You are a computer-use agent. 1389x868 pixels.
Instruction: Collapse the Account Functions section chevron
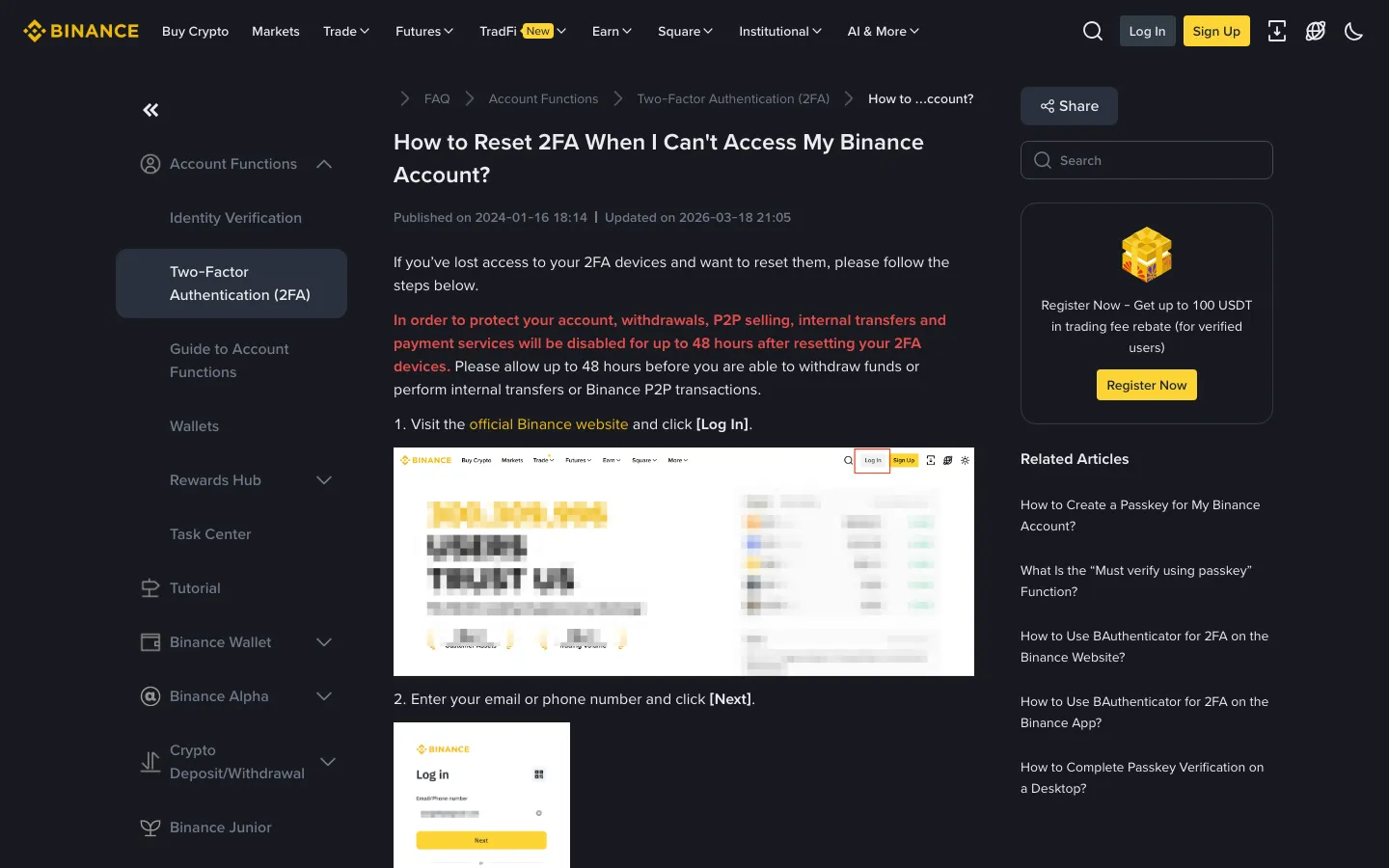[324, 164]
